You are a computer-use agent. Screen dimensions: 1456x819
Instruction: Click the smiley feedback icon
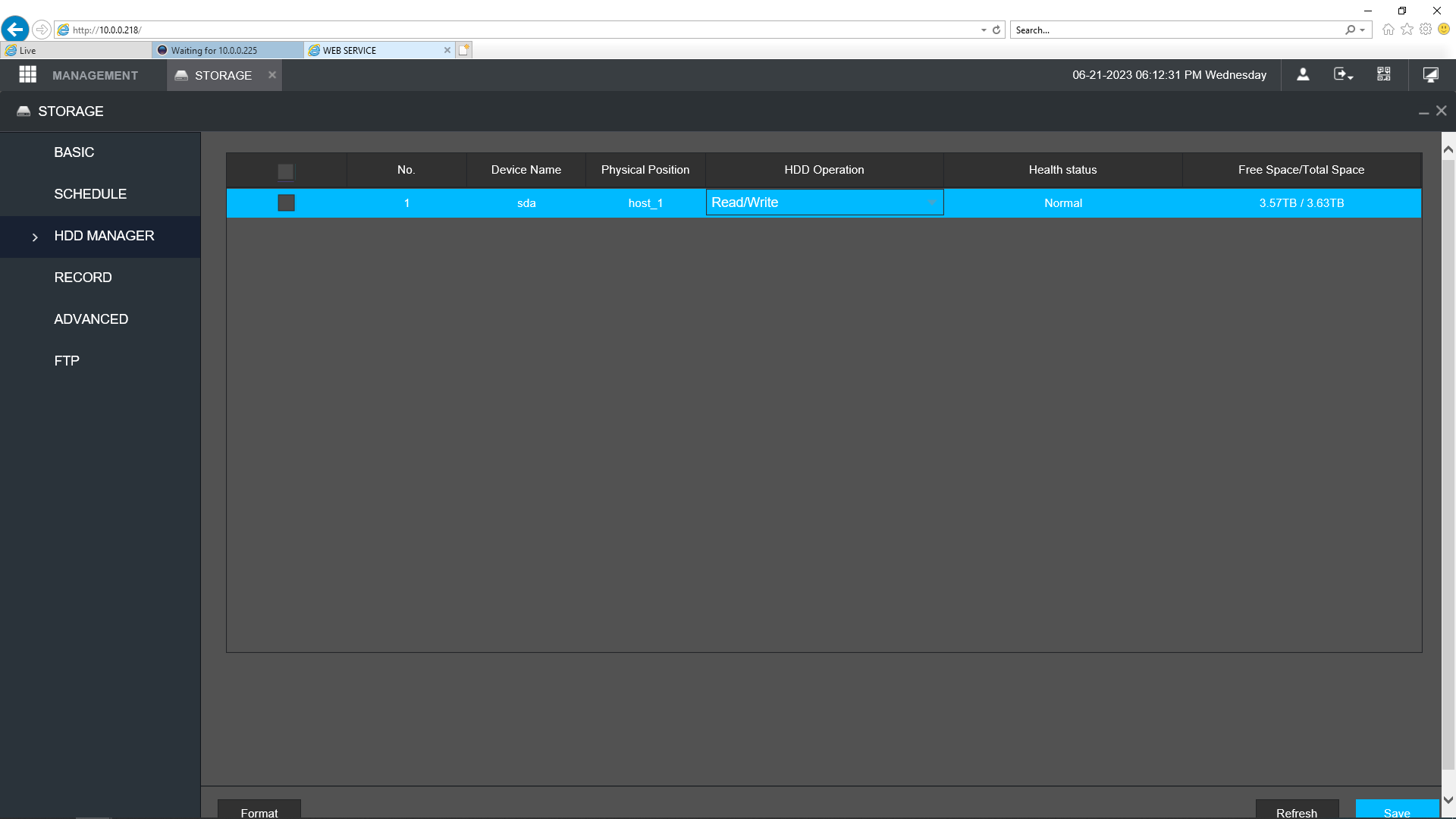1444,29
